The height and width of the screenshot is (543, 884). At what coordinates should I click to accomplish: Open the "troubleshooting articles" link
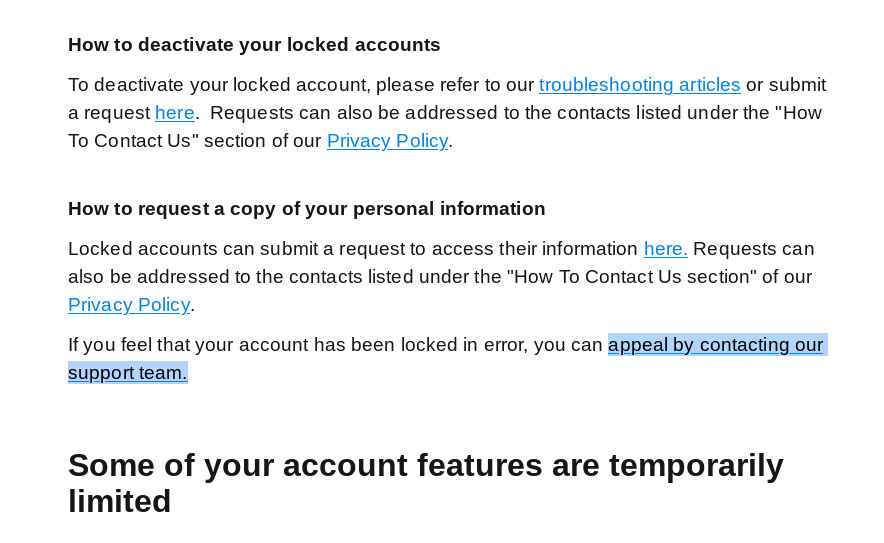pos(639,85)
